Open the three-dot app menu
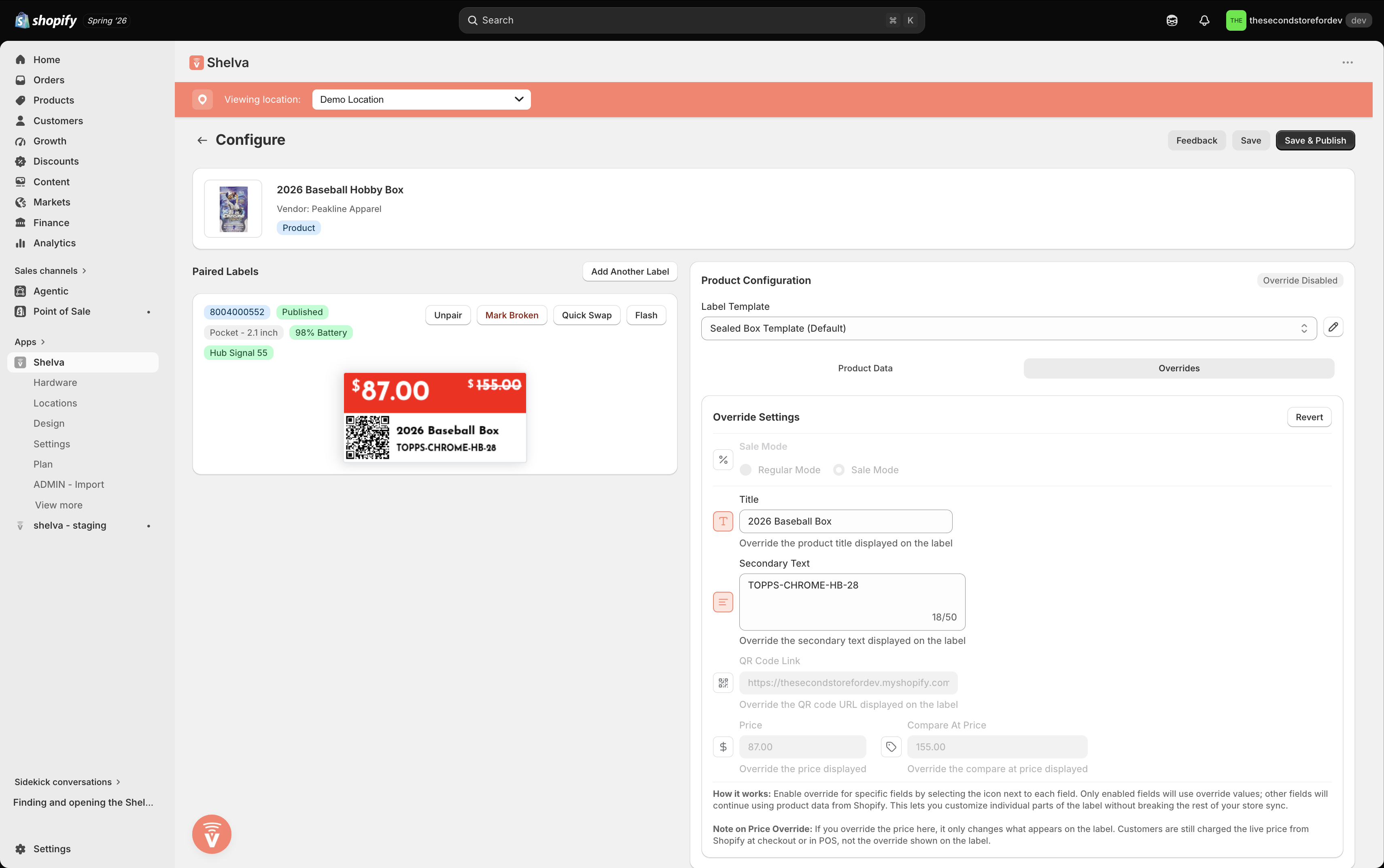 [1347, 63]
